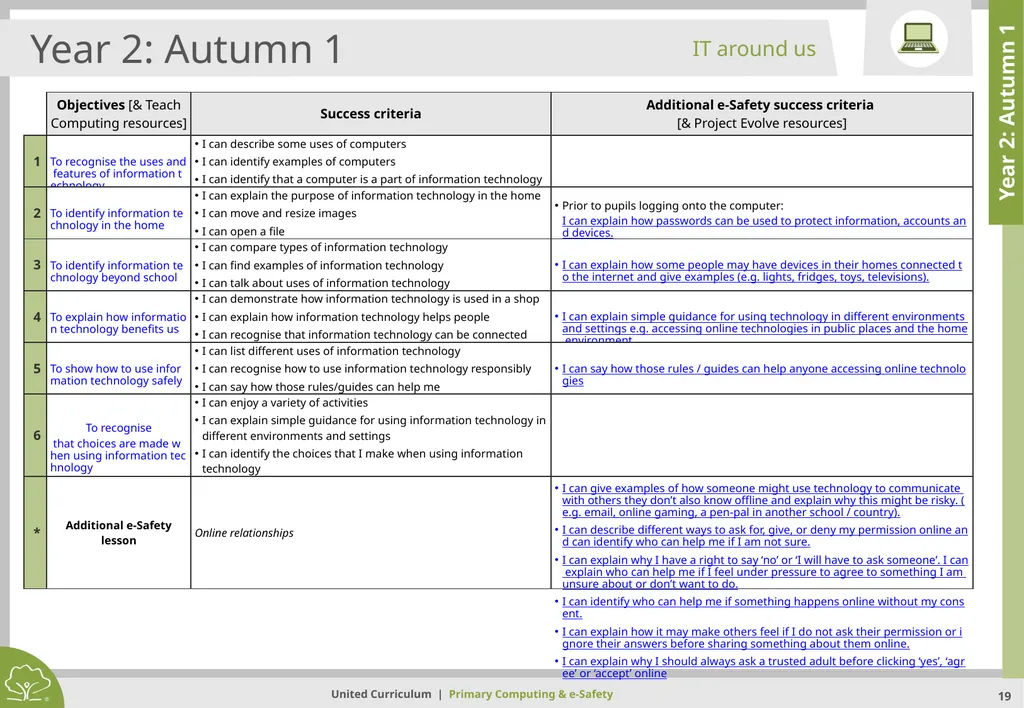Click row number 2 cell

click(x=36, y=213)
